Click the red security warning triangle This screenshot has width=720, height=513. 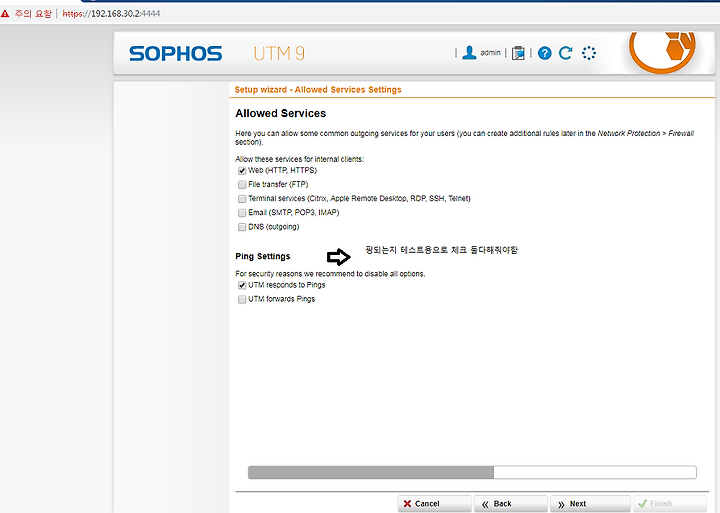[5, 14]
